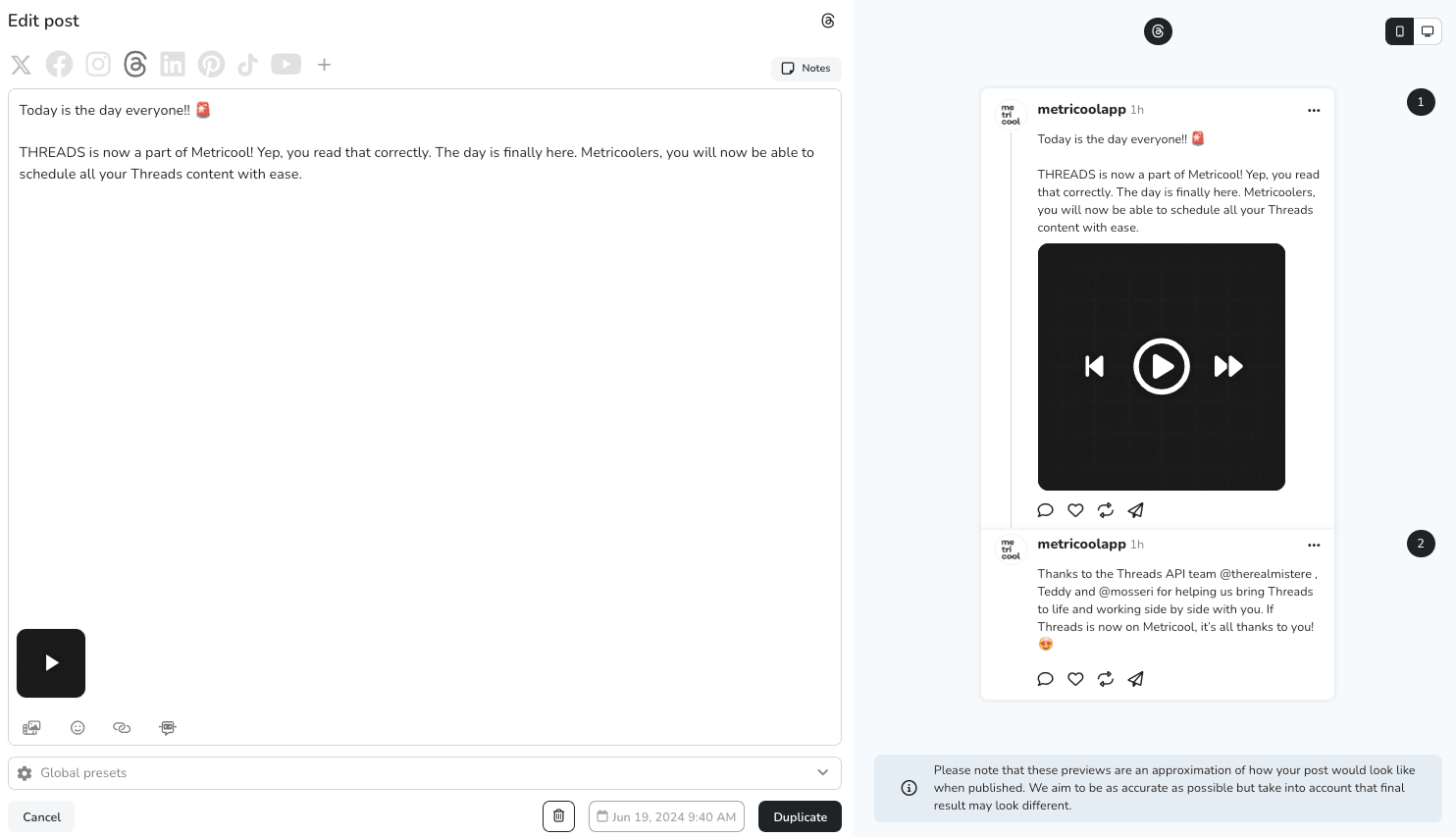1456x837 pixels.
Task: Play the video in the Threads preview
Action: tap(1162, 366)
